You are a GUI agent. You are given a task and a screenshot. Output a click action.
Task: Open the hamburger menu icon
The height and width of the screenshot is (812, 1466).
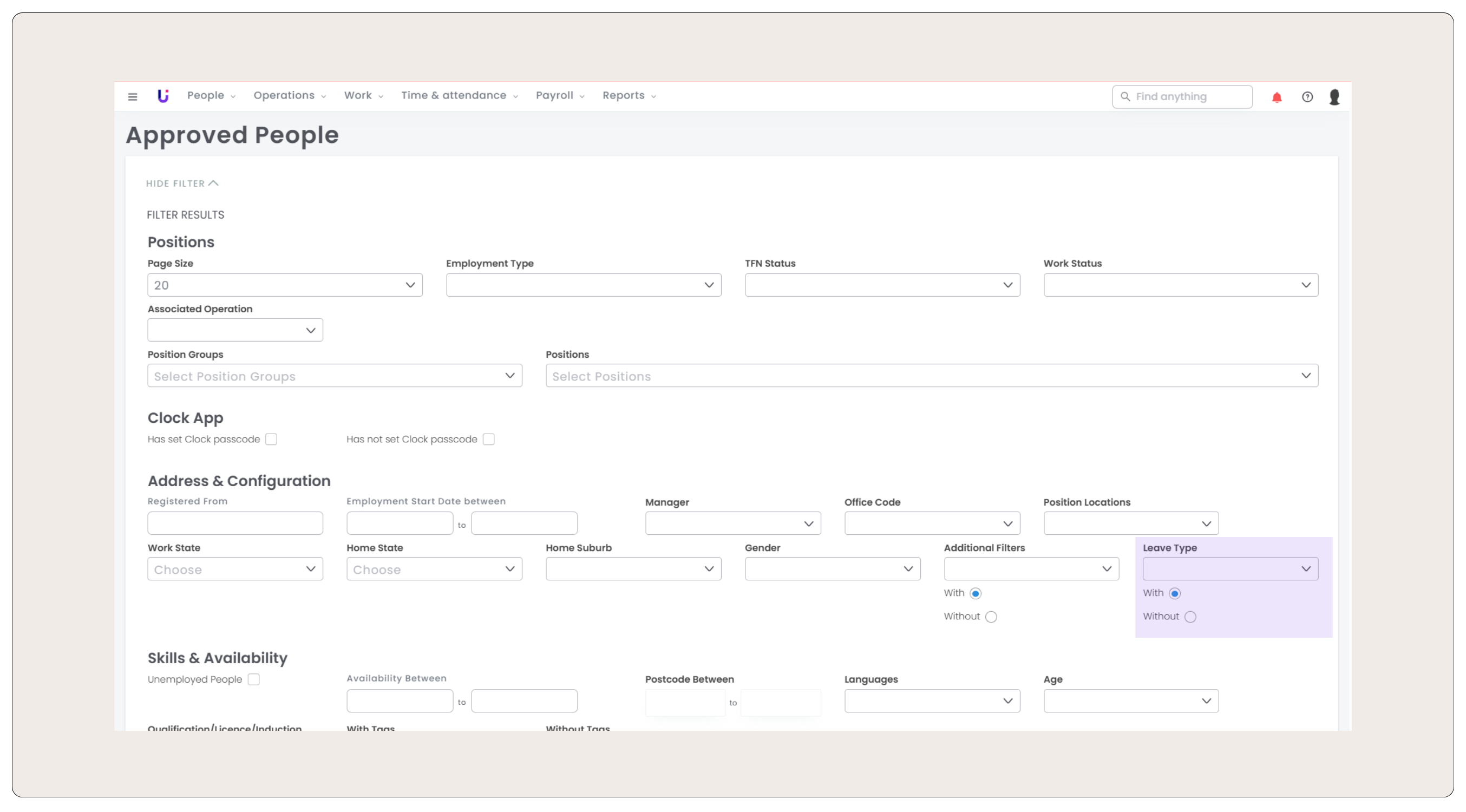pyautogui.click(x=133, y=97)
